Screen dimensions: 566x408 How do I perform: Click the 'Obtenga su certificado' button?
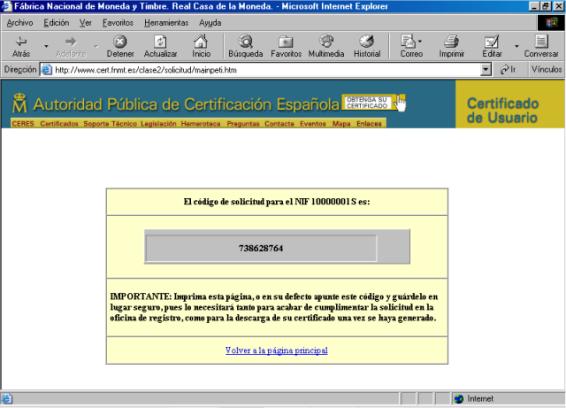[367, 103]
